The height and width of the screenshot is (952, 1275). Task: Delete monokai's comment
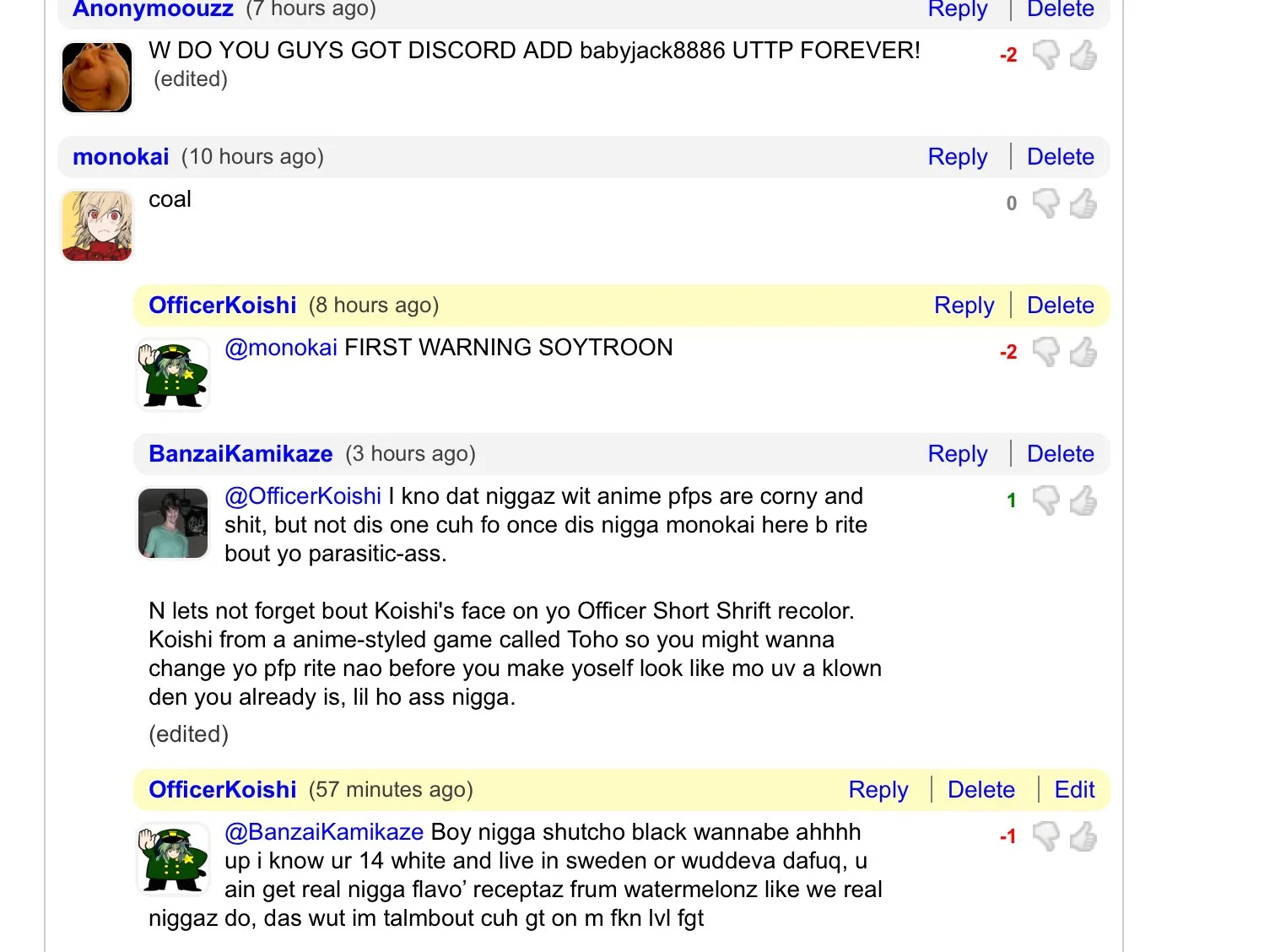[1060, 157]
